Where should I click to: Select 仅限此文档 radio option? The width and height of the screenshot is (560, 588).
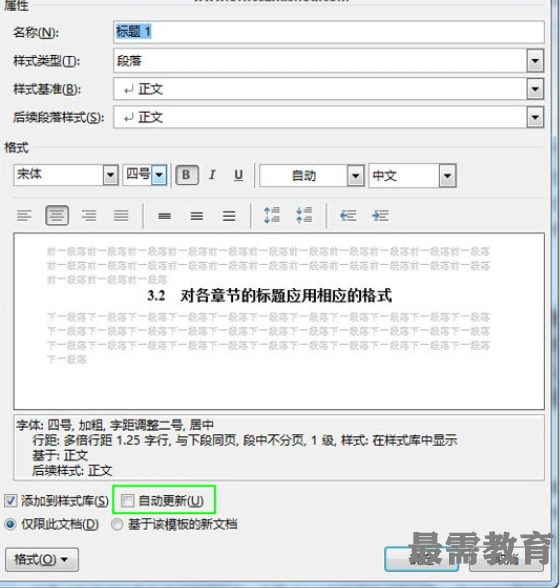[10, 524]
